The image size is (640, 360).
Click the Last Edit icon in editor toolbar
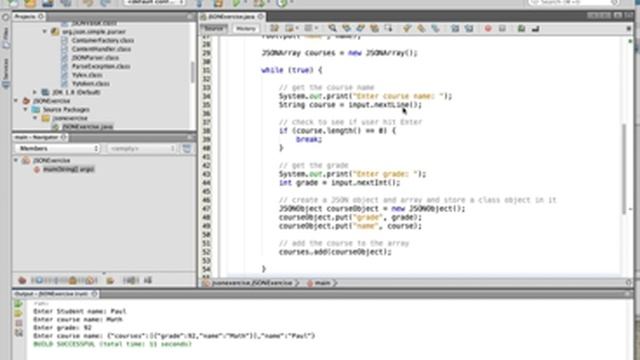click(274, 28)
